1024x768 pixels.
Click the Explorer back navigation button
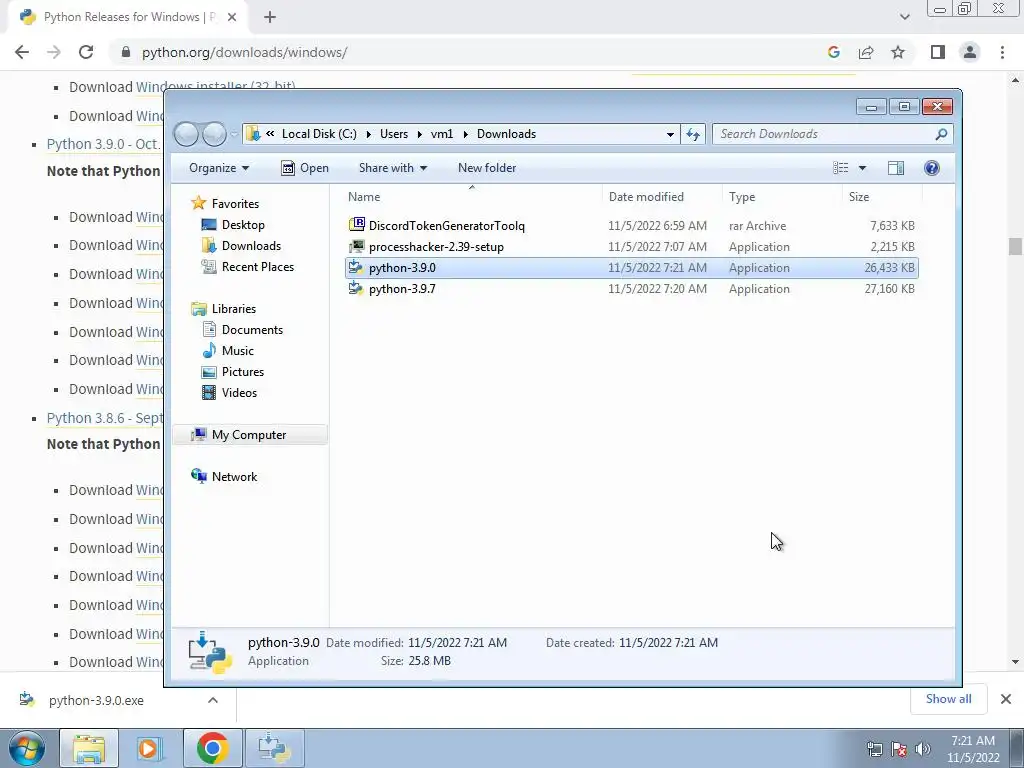coord(187,134)
